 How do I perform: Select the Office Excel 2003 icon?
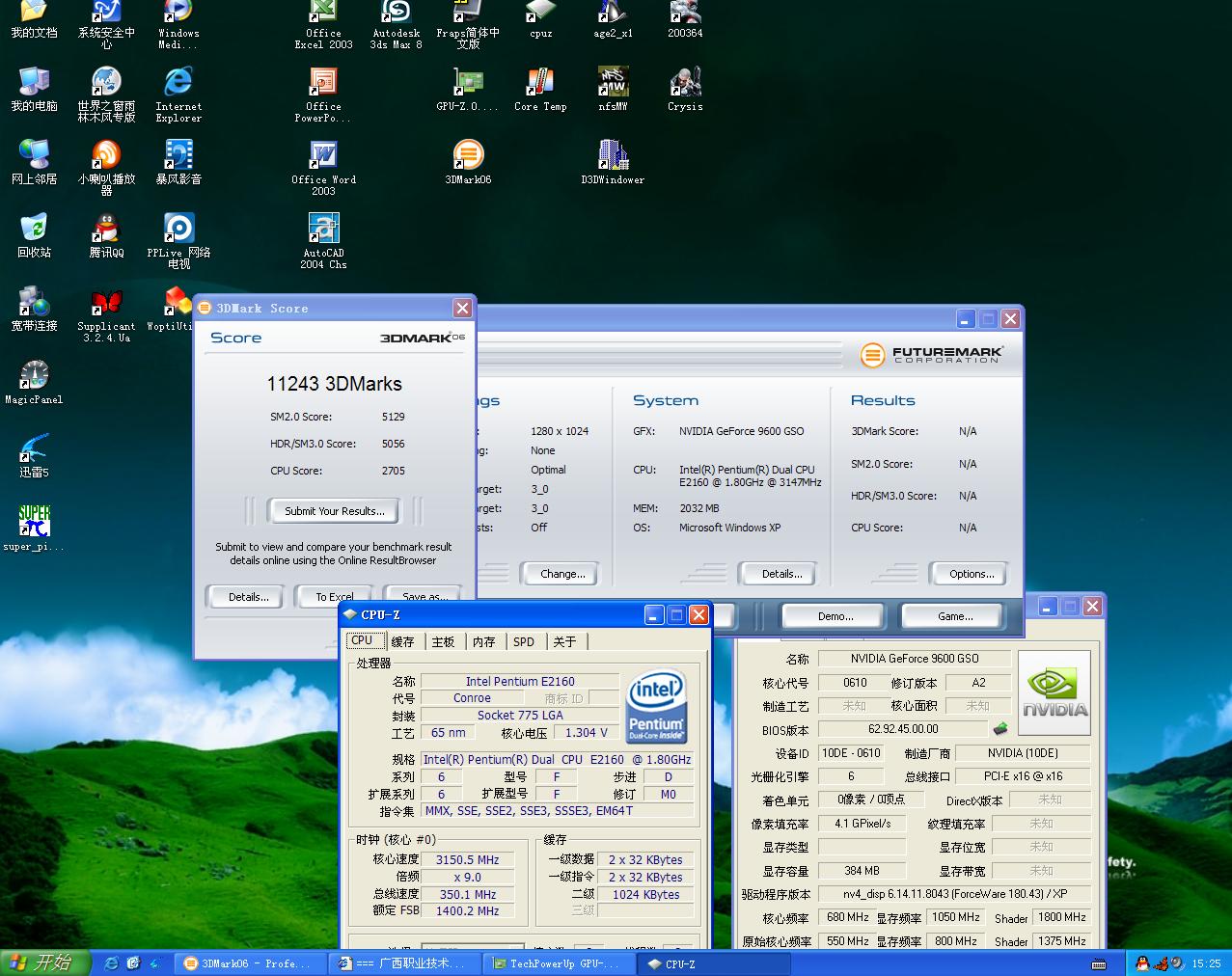click(323, 24)
